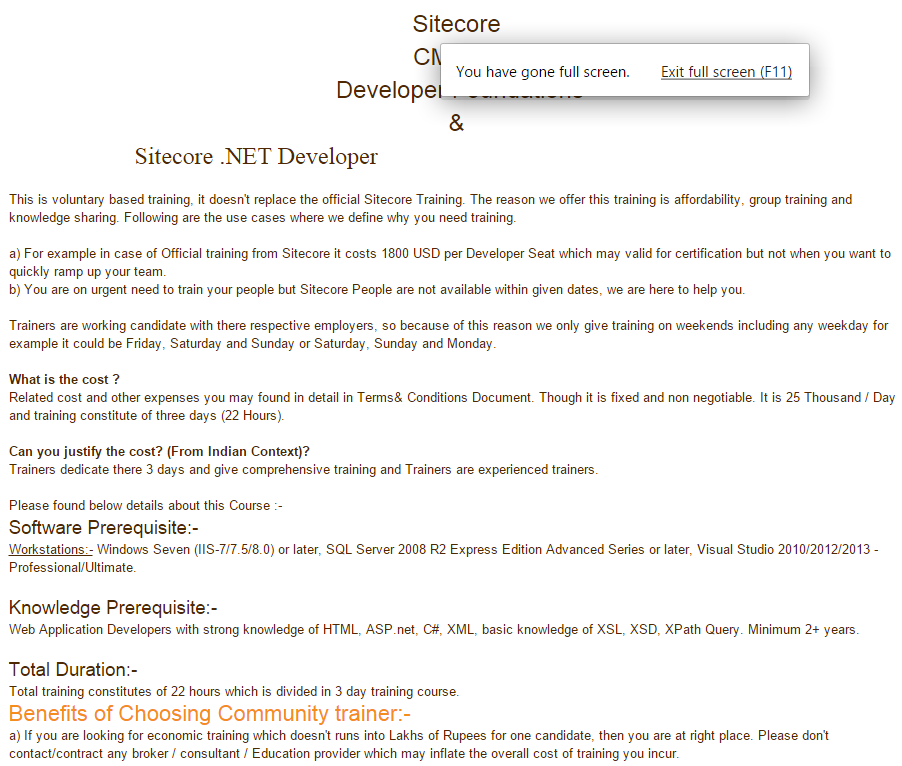Click the line starting 'a) For example in case of Official training'

[x=450, y=254]
